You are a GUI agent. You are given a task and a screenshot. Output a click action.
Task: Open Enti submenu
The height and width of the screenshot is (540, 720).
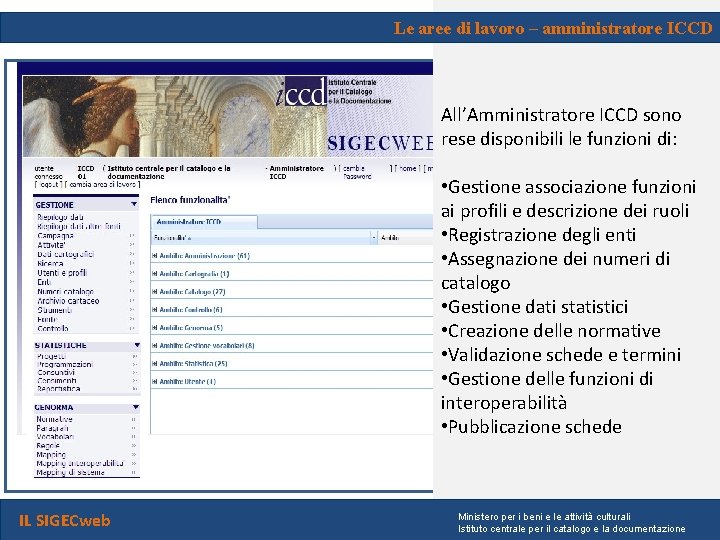pyautogui.click(x=44, y=282)
